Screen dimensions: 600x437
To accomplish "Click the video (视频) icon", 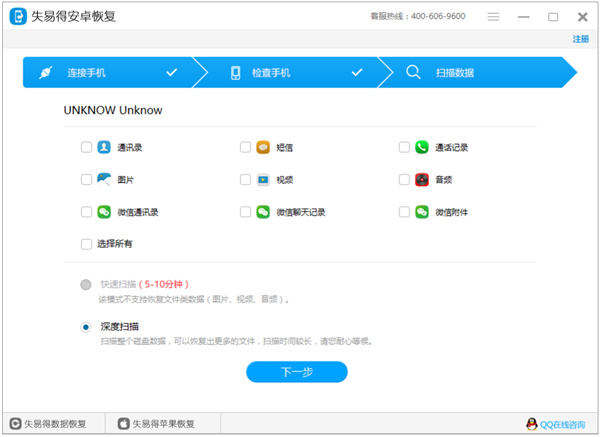I will point(263,180).
